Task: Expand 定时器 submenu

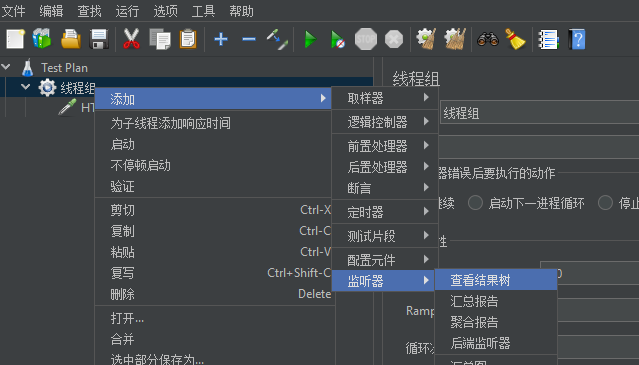Action: coord(385,211)
